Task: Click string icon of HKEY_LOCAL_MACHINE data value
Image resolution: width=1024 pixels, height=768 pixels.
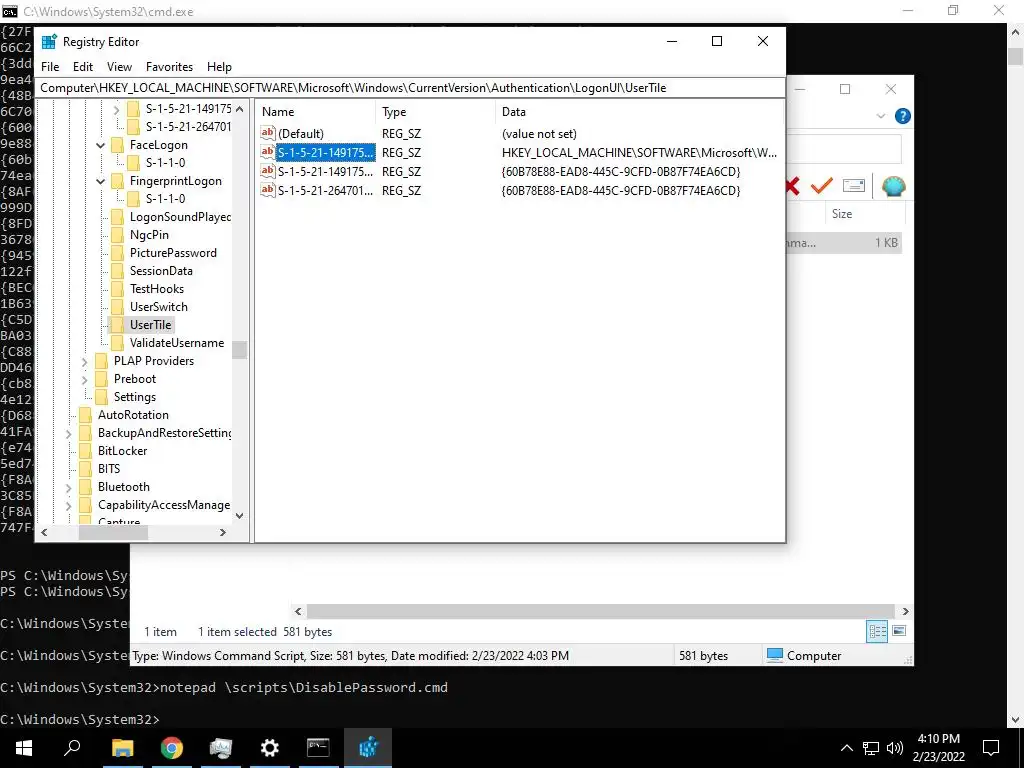Action: tap(267, 152)
